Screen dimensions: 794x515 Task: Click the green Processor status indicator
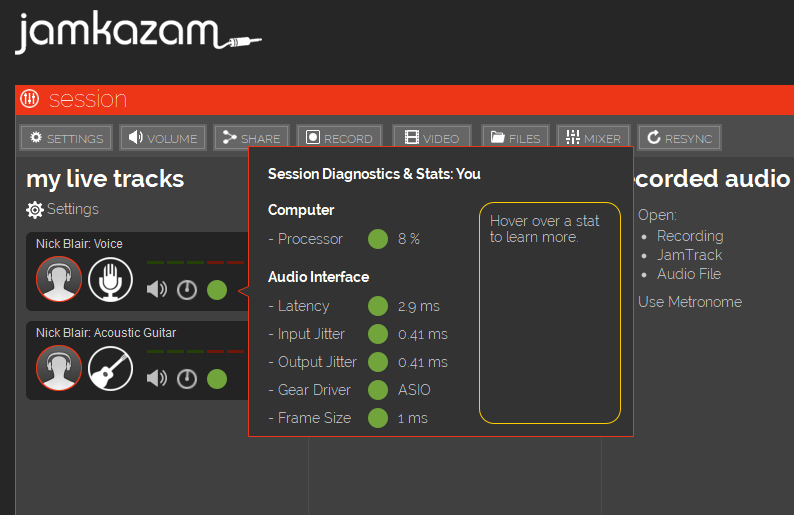378,239
